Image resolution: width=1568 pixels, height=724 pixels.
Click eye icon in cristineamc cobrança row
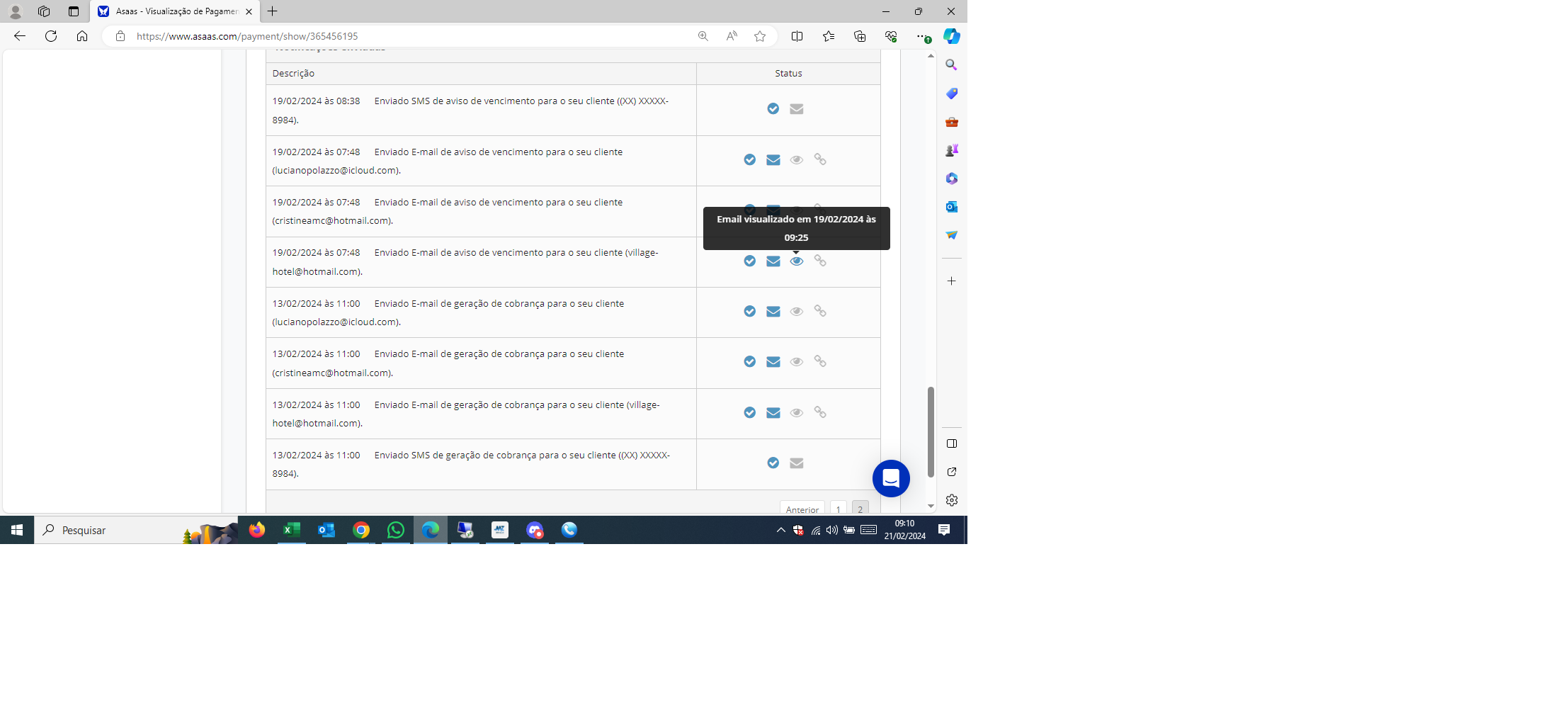coord(797,362)
